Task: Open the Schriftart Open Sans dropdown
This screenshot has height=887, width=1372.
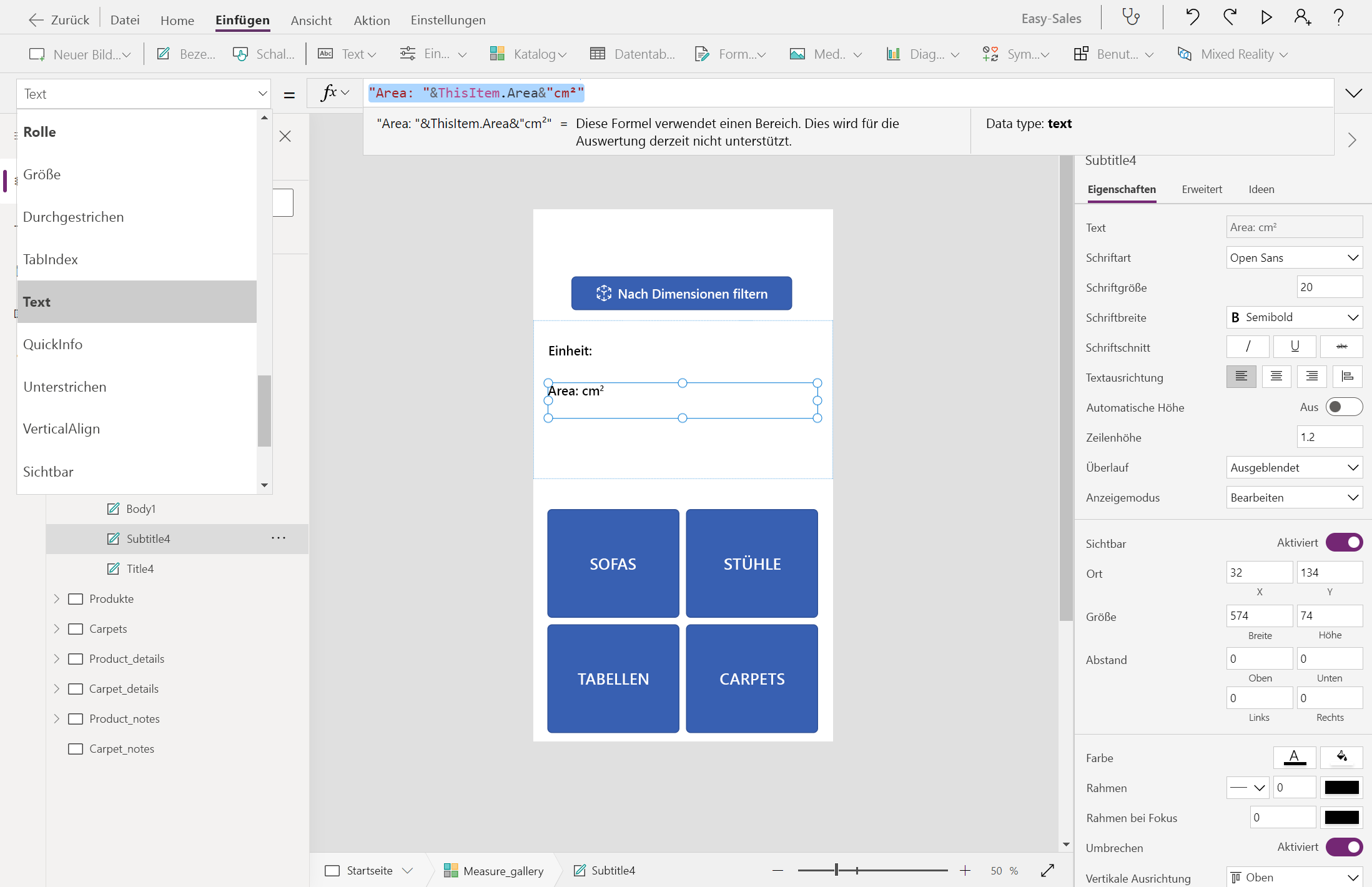Action: click(1293, 257)
